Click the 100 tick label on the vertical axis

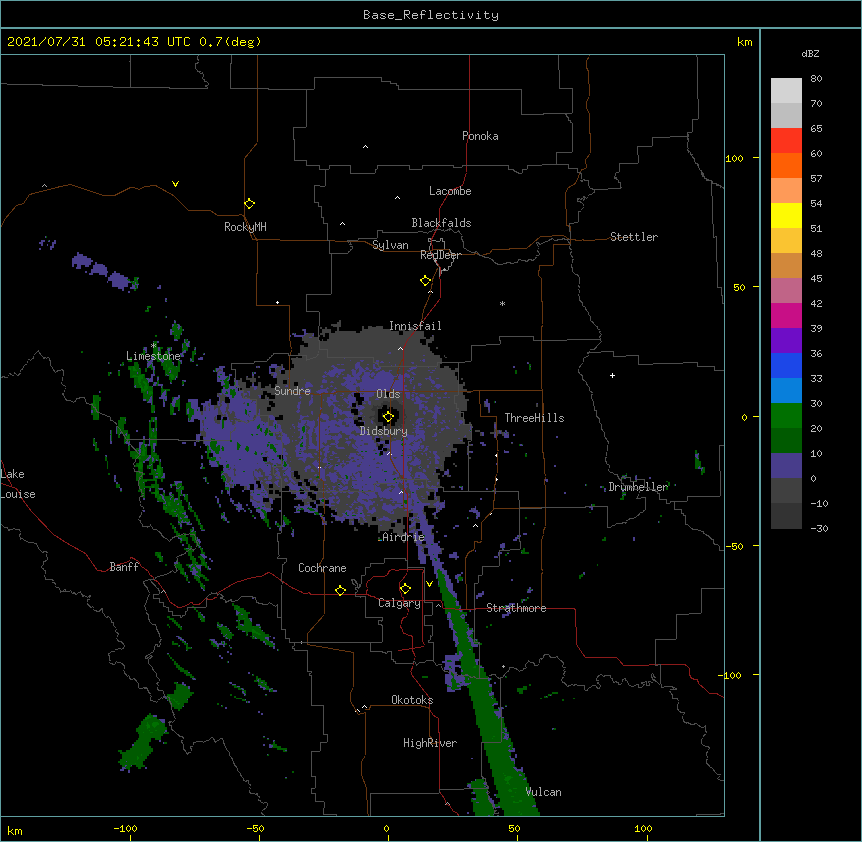pyautogui.click(x=734, y=158)
